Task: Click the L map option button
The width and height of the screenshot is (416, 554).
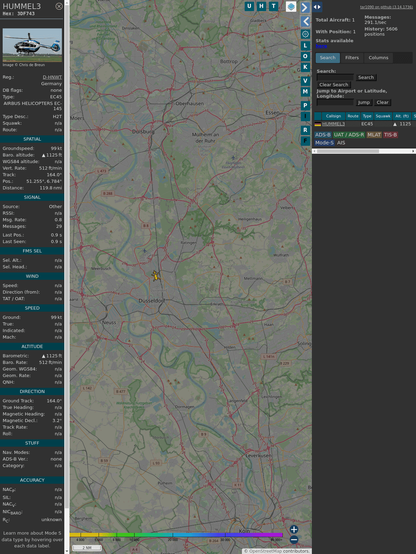Action: click(305, 46)
